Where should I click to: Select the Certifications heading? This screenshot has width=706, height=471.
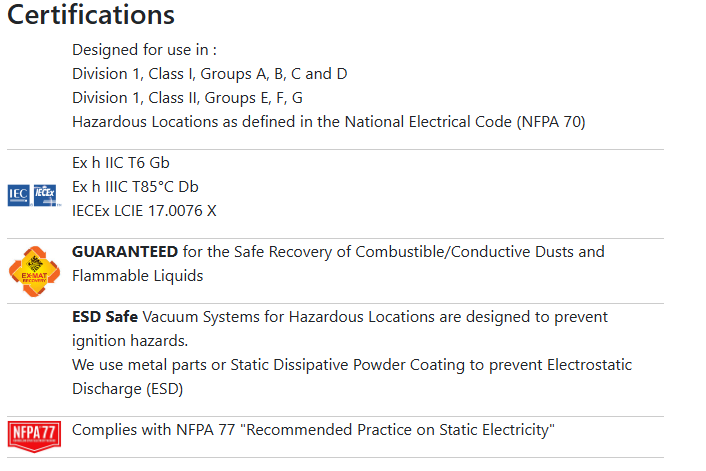(x=91, y=15)
